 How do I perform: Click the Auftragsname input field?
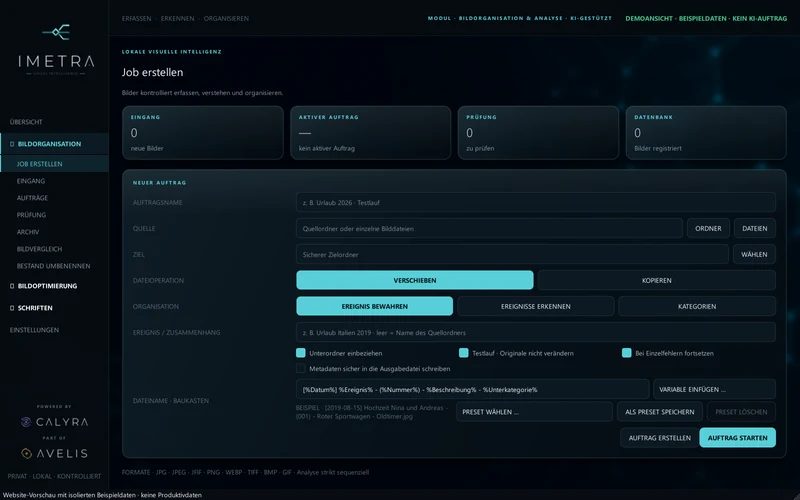536,203
